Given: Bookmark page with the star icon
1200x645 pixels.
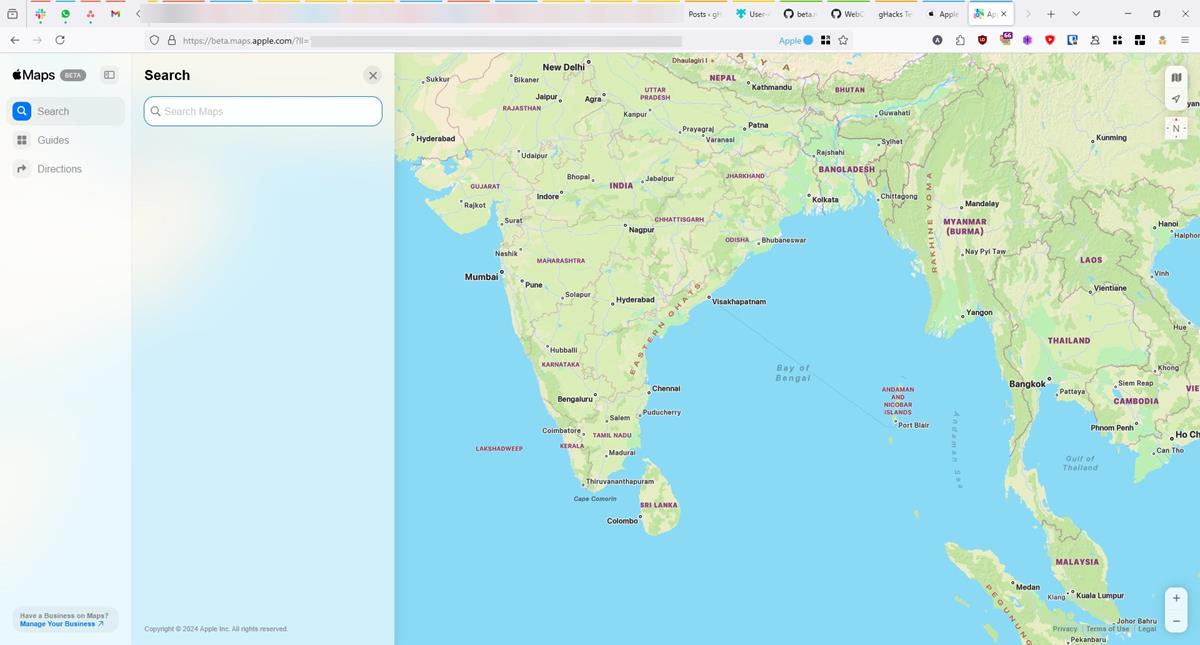Looking at the screenshot, I should tap(843, 40).
